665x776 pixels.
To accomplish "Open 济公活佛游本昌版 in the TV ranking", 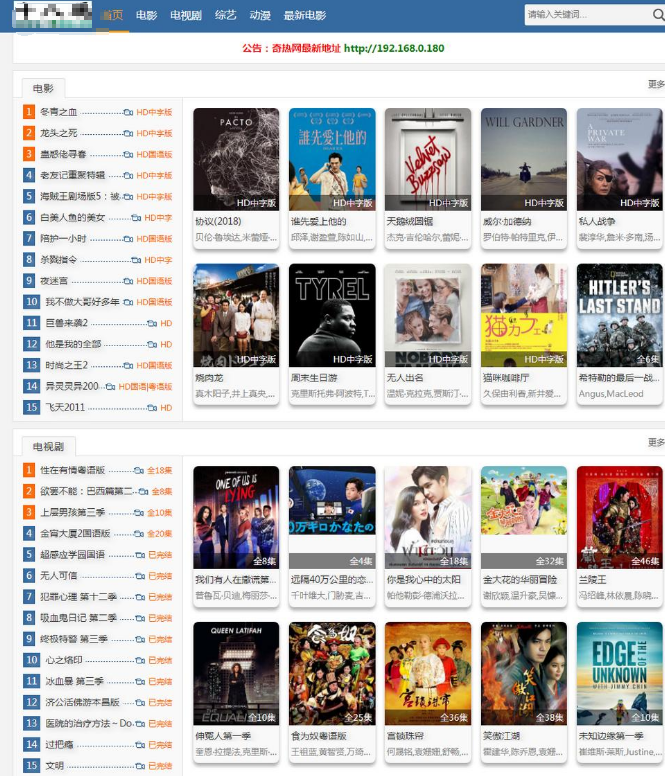I will tap(82, 702).
